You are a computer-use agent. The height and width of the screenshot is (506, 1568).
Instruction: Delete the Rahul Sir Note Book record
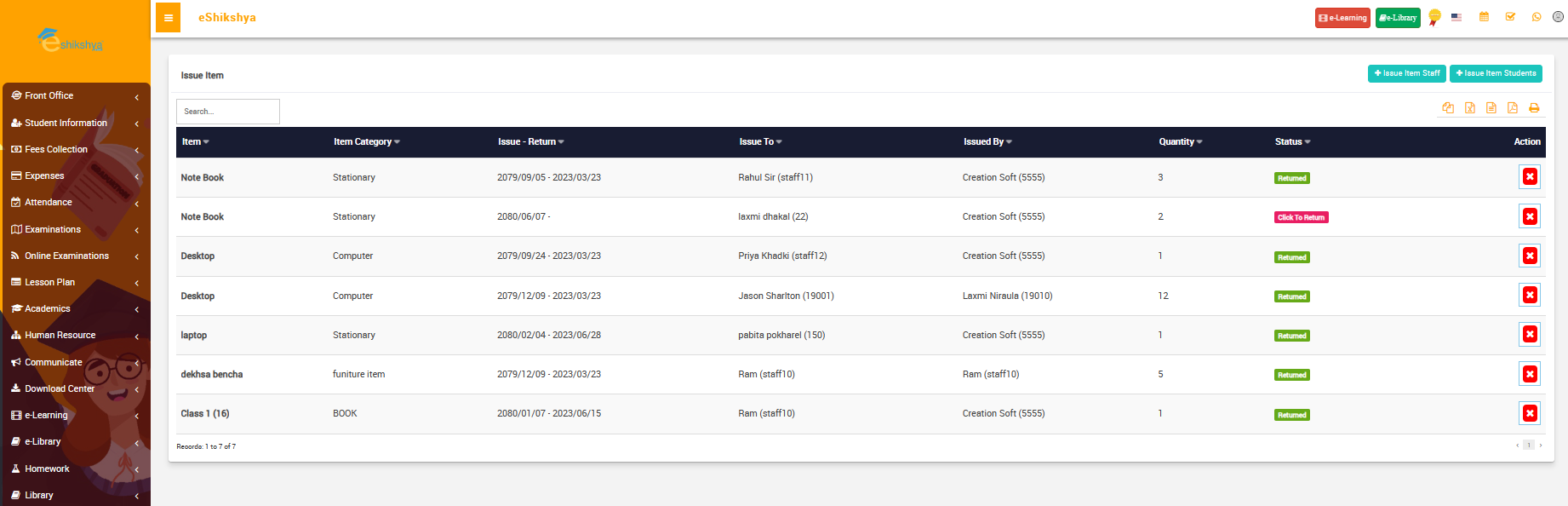coord(1530,177)
